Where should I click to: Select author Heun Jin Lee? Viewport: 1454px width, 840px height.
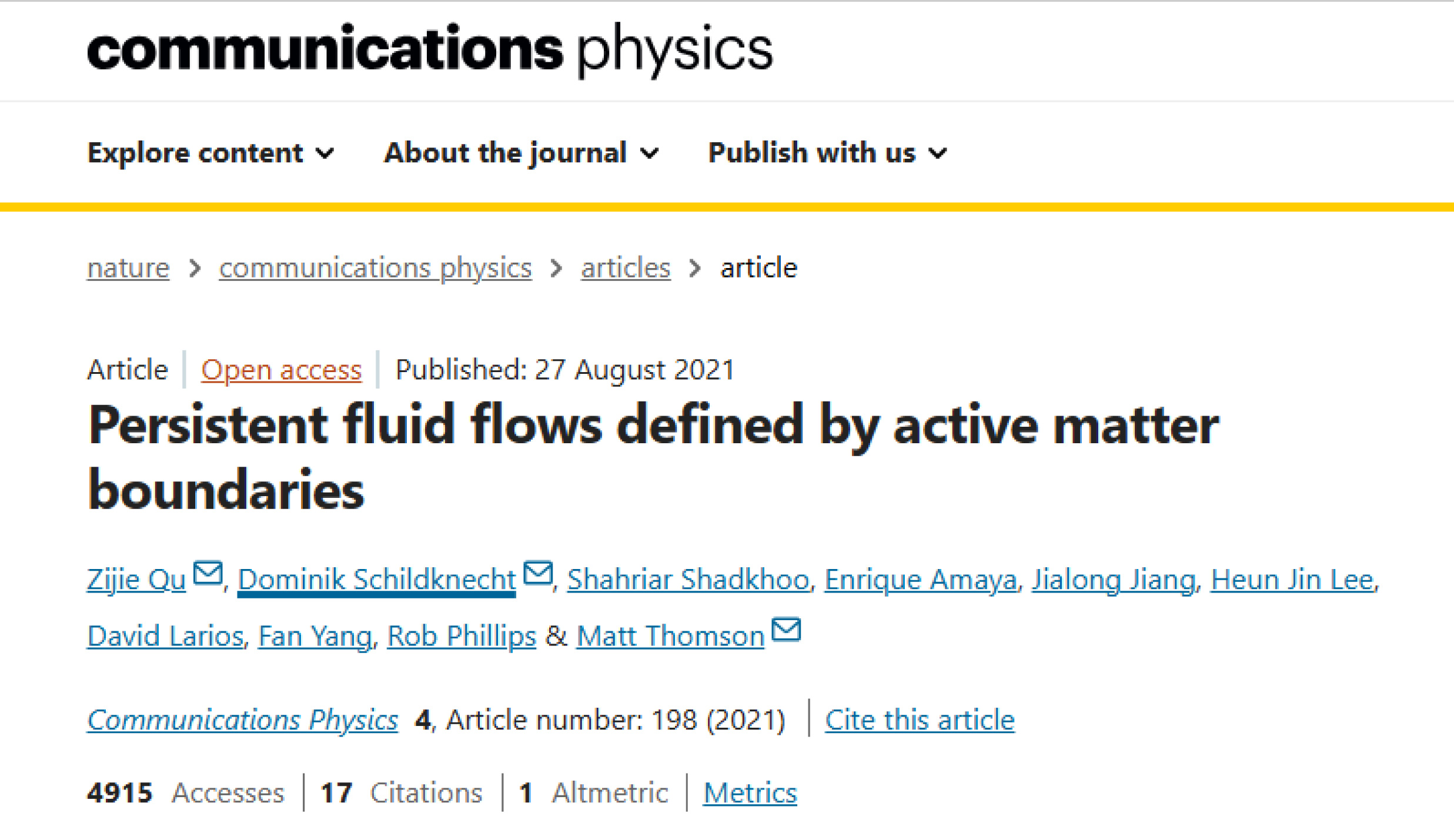coord(1292,580)
